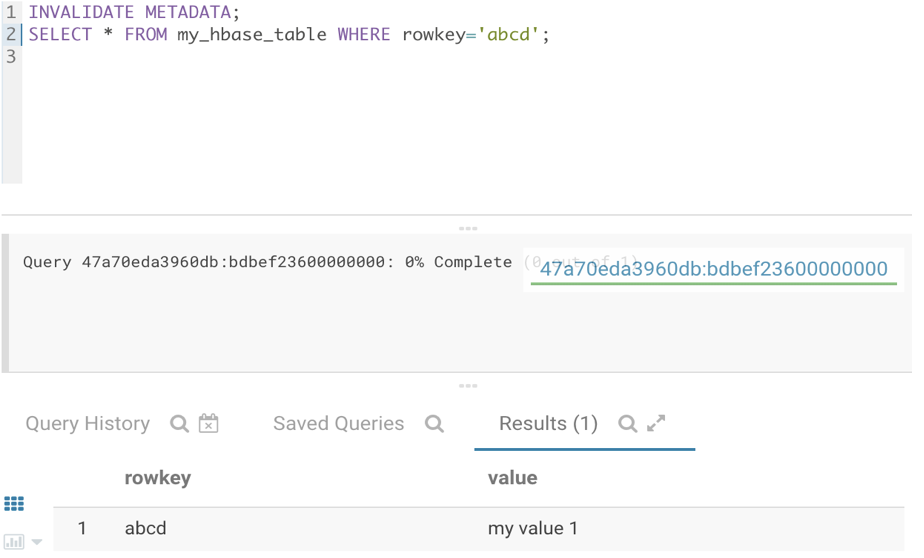The width and height of the screenshot is (924, 558).
Task: Grab splitter handle below the log panel
Action: [468, 386]
